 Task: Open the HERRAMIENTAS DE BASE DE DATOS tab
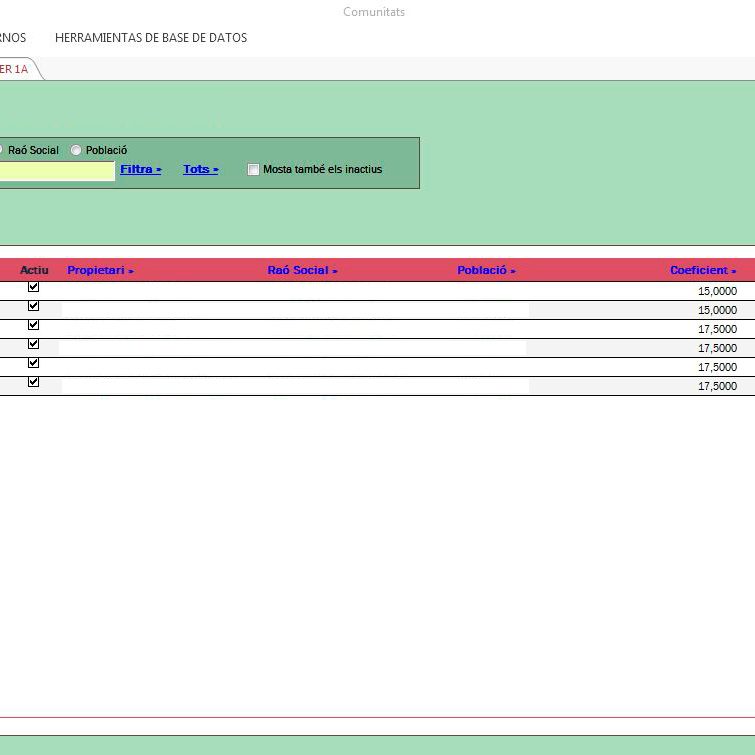point(150,38)
